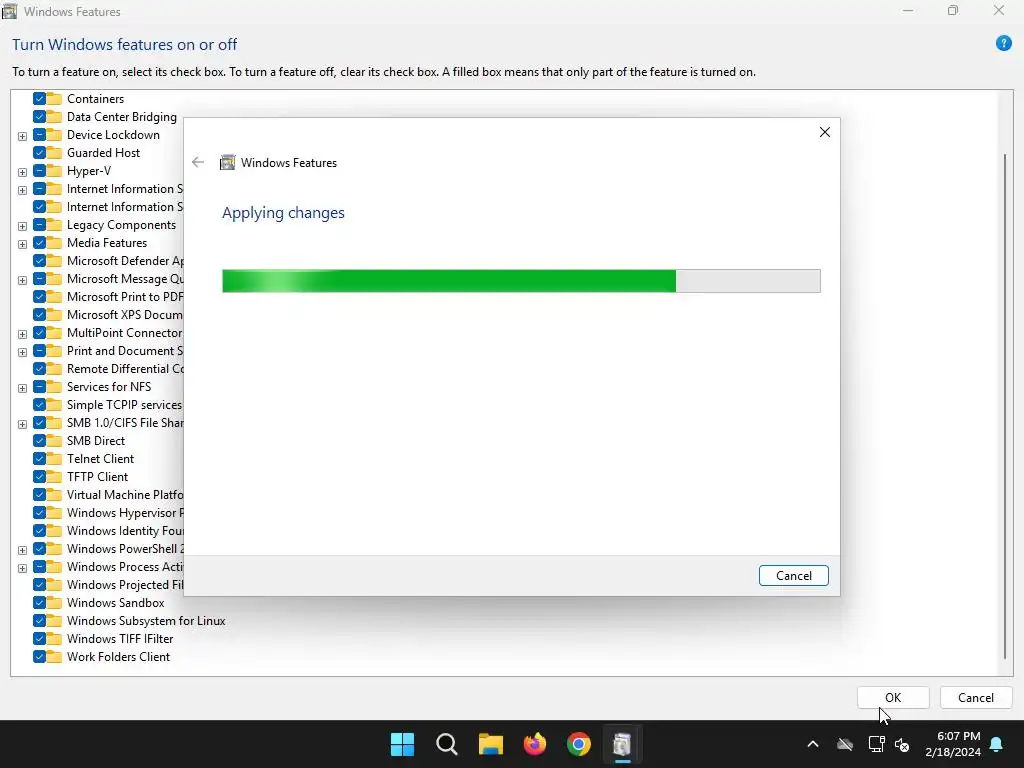
Task: Uncheck the Work Folders Client checkbox
Action: [x=39, y=657]
